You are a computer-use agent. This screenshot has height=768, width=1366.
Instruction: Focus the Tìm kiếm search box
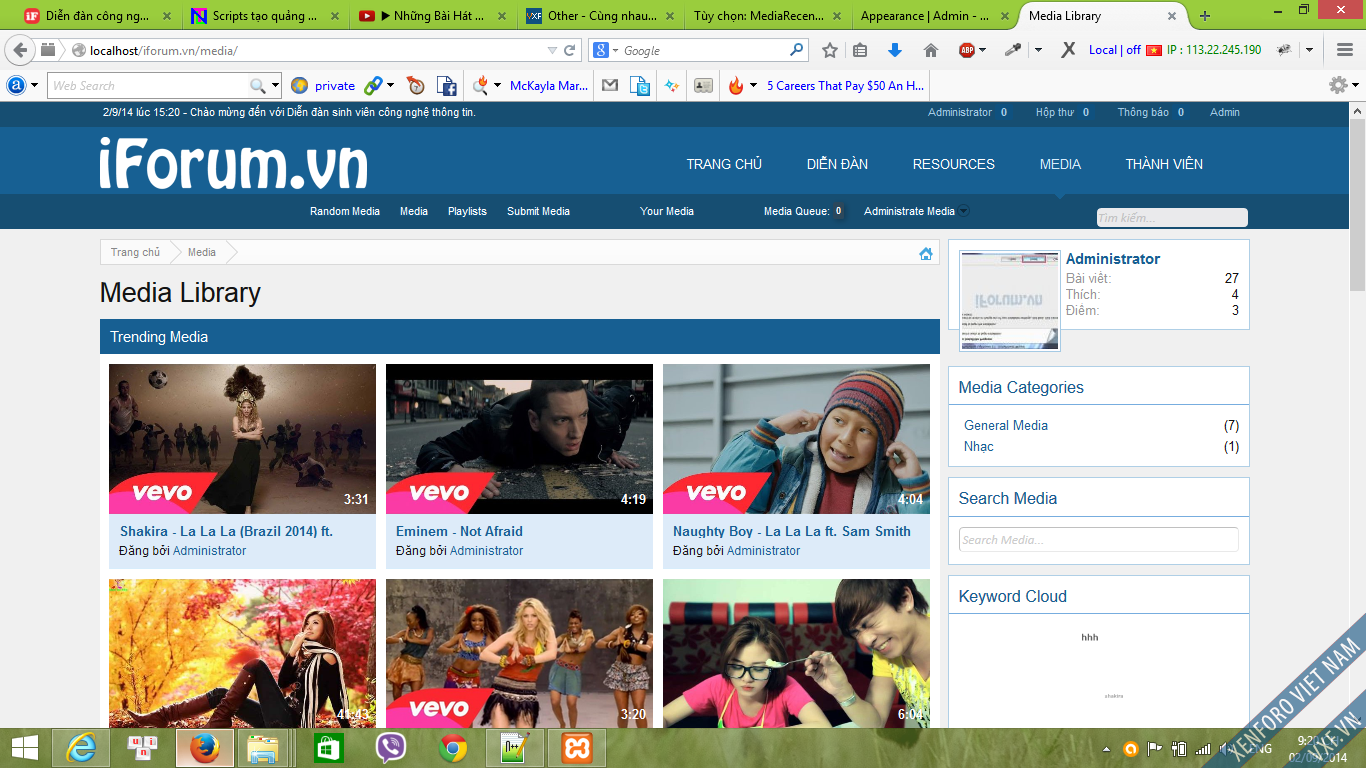pos(1172,217)
